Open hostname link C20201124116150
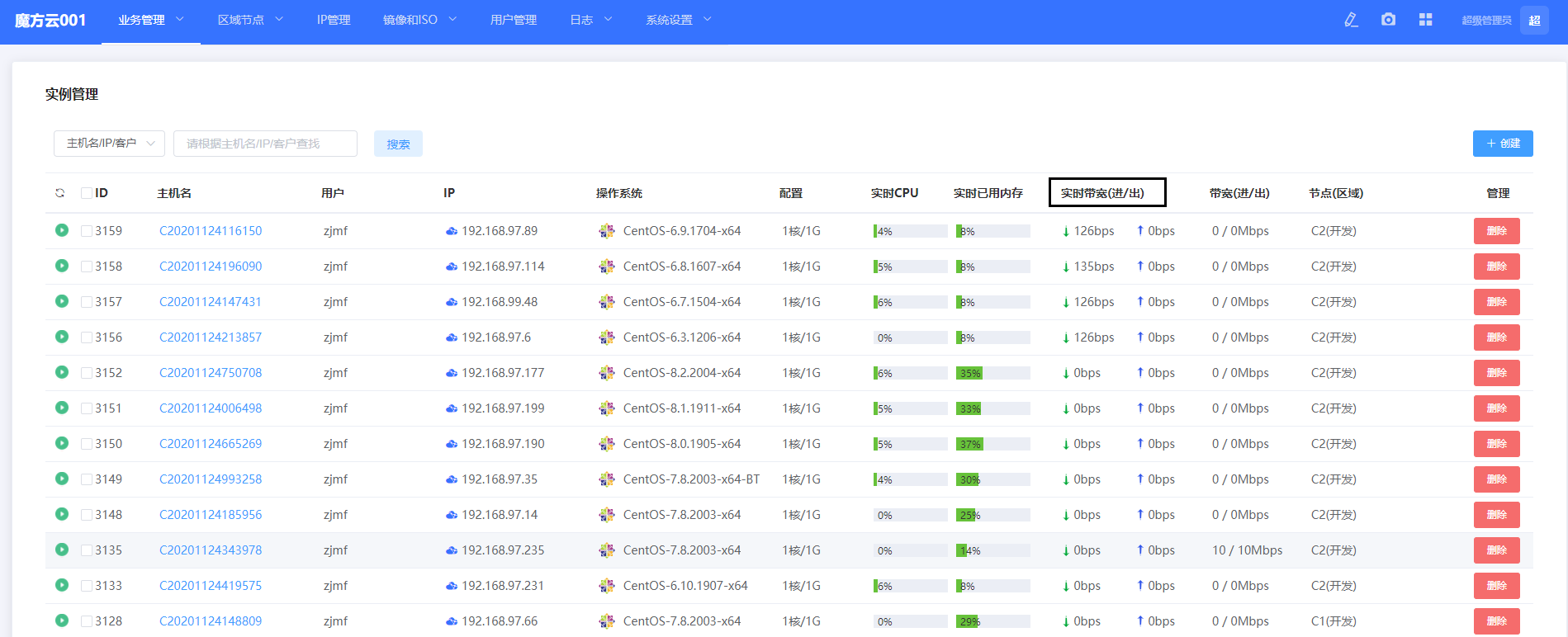 point(211,231)
